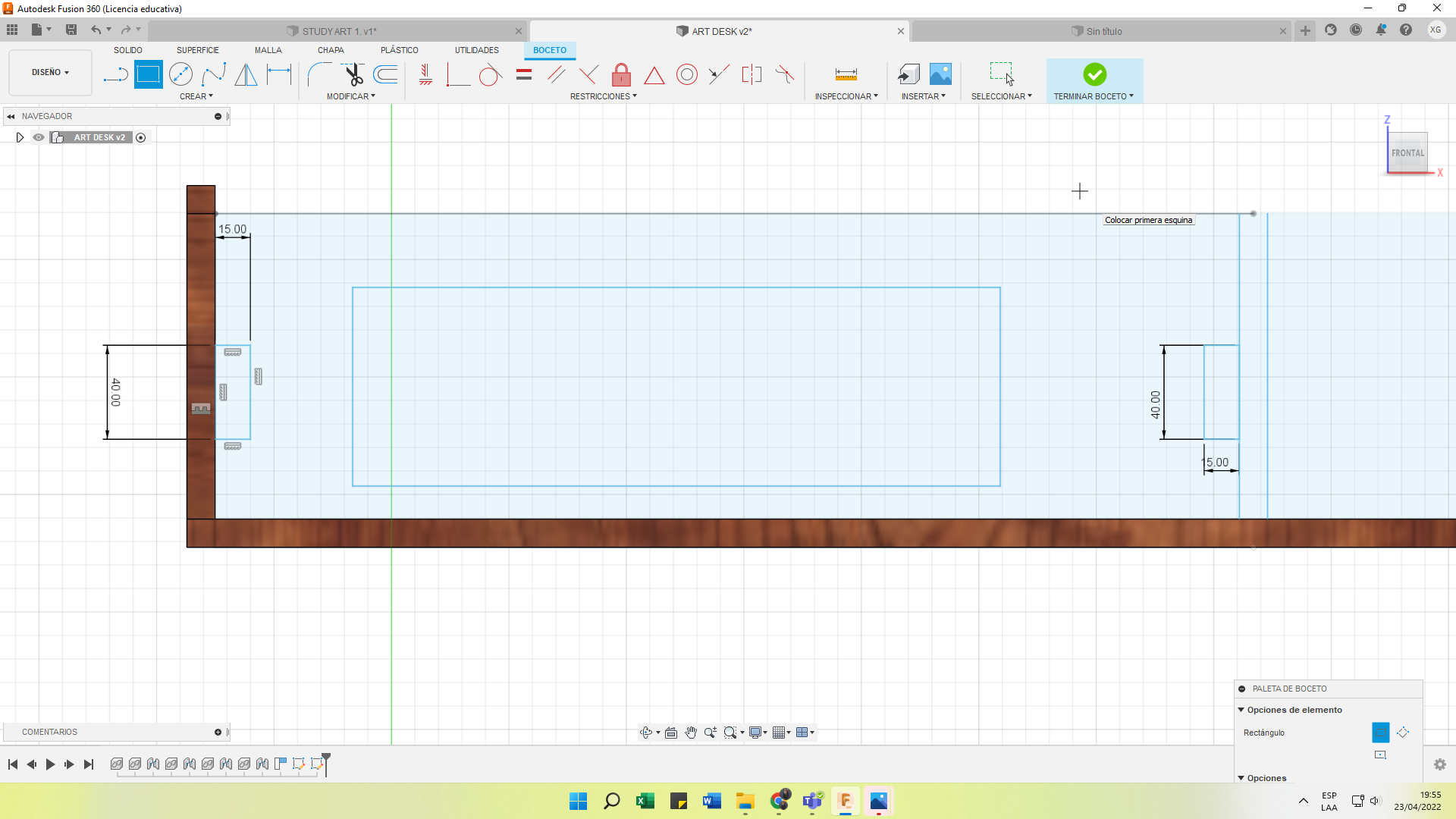This screenshot has height=819, width=1456.
Task: Apply Fix/Unfix lock constraint
Action: pyautogui.click(x=621, y=74)
